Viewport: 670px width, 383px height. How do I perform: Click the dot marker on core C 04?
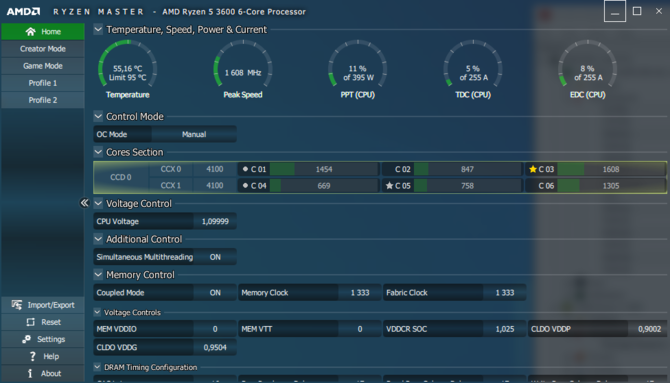[245, 186]
